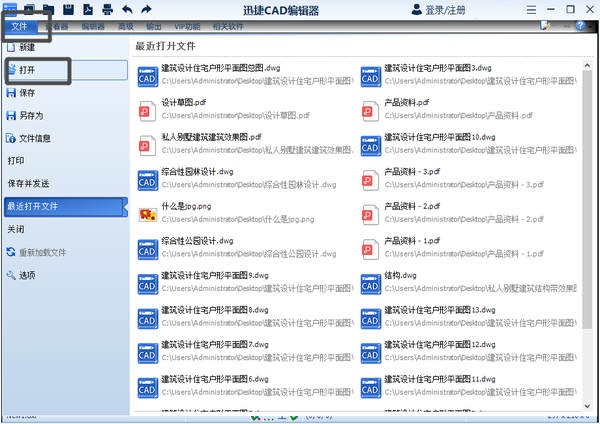
Task: Click the image icon of 什么是jpg.png
Action: click(x=147, y=213)
